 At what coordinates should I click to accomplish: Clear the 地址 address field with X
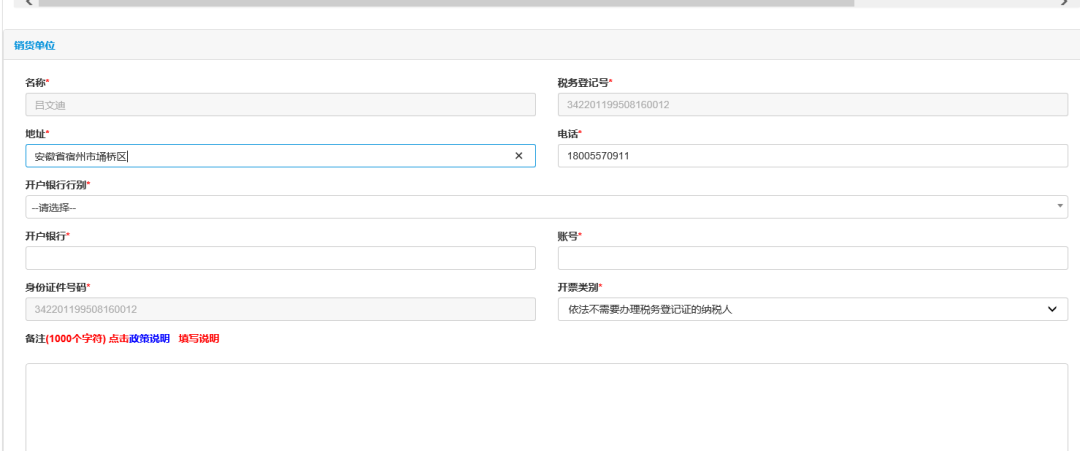tap(519, 156)
